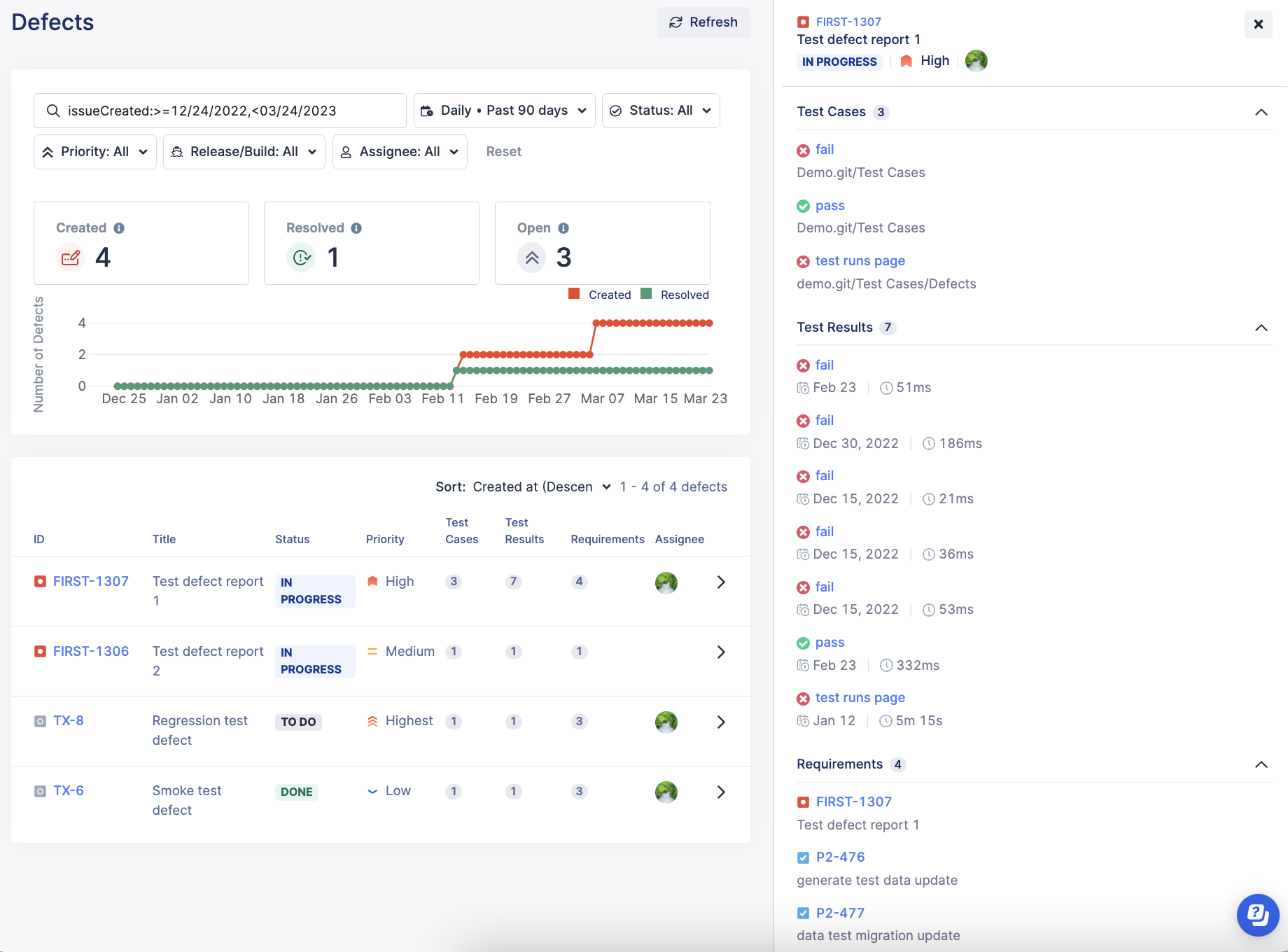This screenshot has height=952, width=1288.
Task: Click the assignee avatar in FIRST-1307 row
Action: coord(666,582)
